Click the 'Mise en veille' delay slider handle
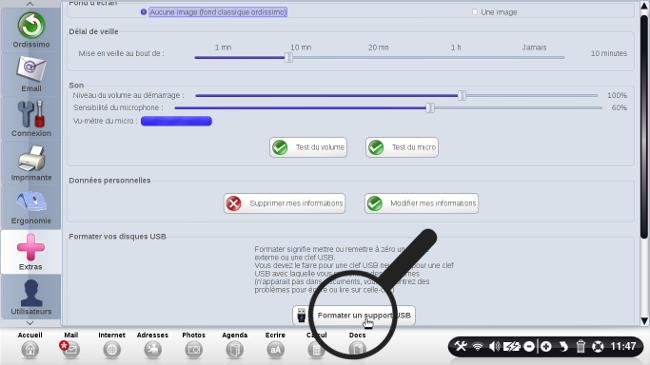This screenshot has width=650, height=365. pyautogui.click(x=289, y=57)
